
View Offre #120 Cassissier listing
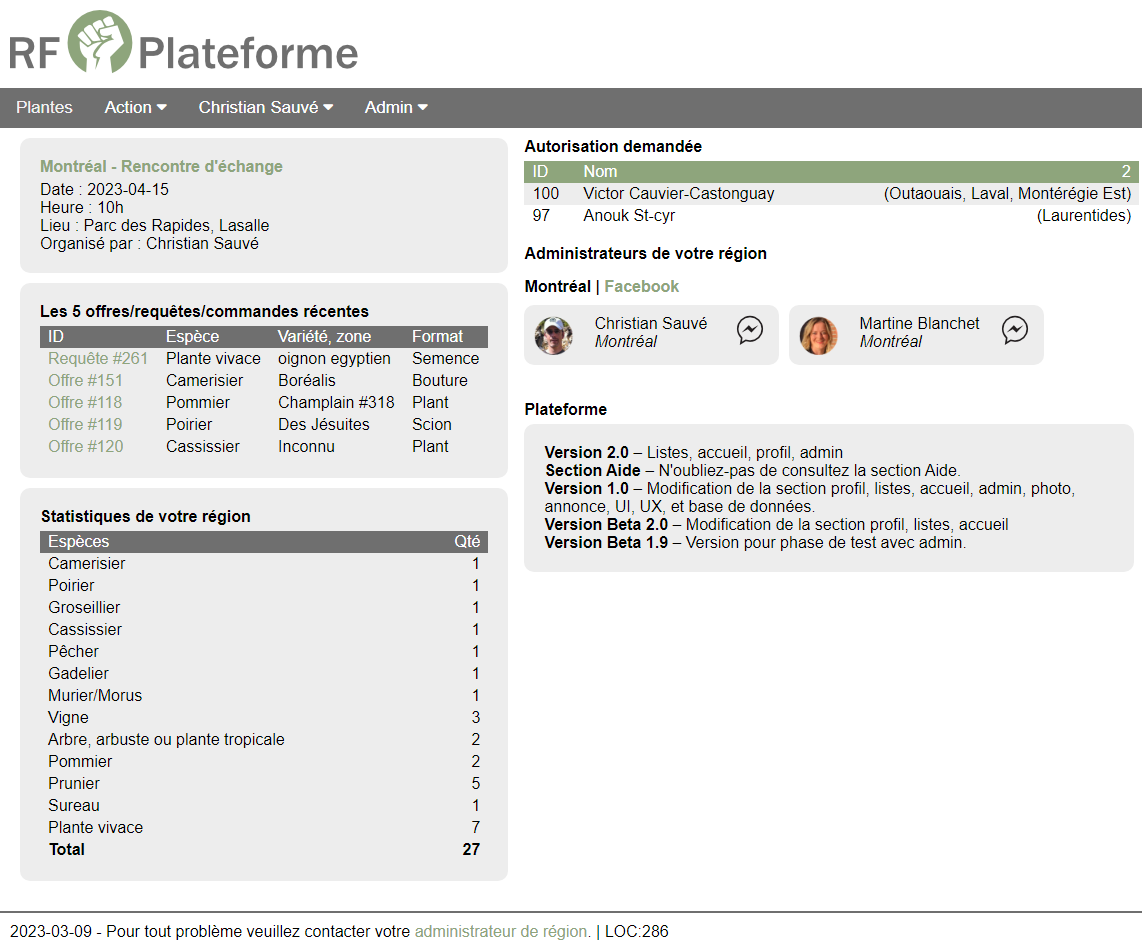85,447
